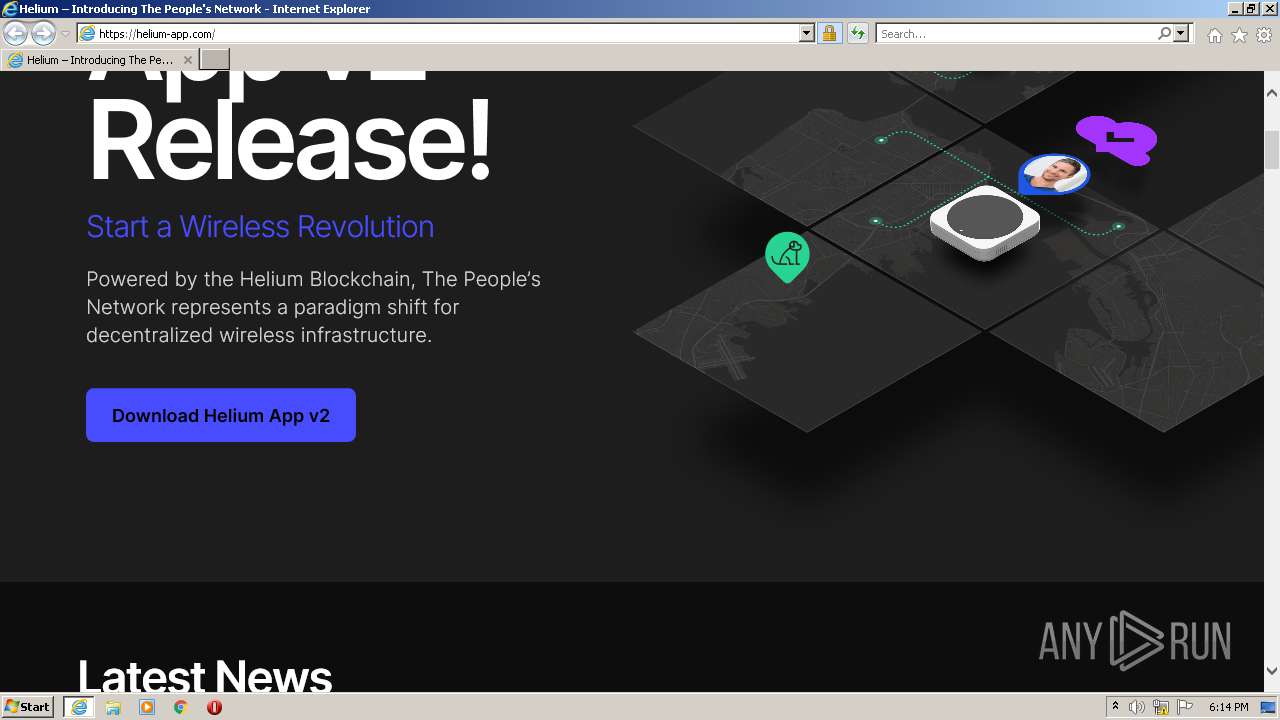
Task: Click the Action Center flag icon
Action: (1185, 707)
